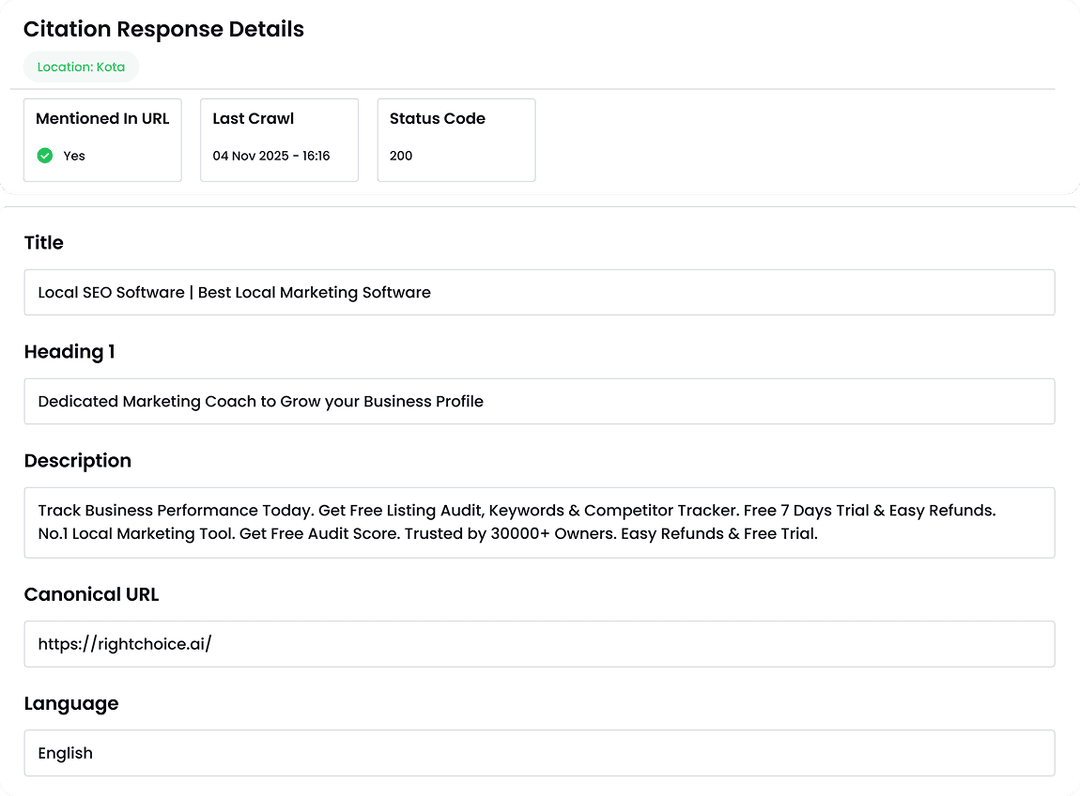Select the Heading 1 text field
The width and height of the screenshot is (1080, 796).
(x=540, y=401)
